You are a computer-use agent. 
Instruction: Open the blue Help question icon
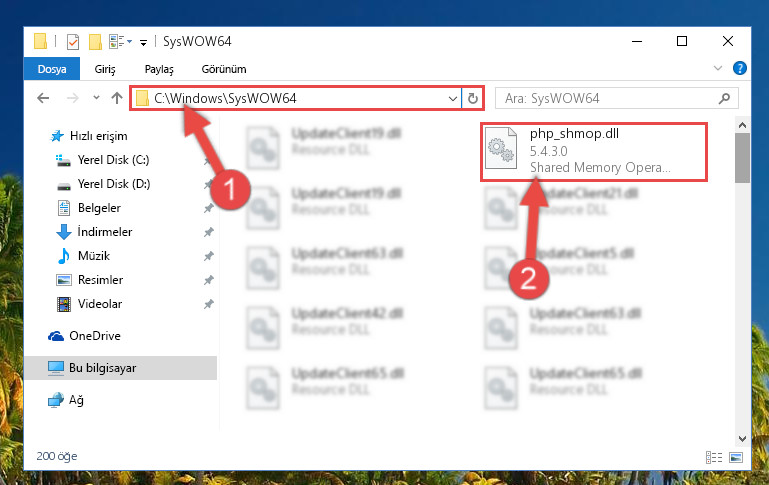coord(740,68)
